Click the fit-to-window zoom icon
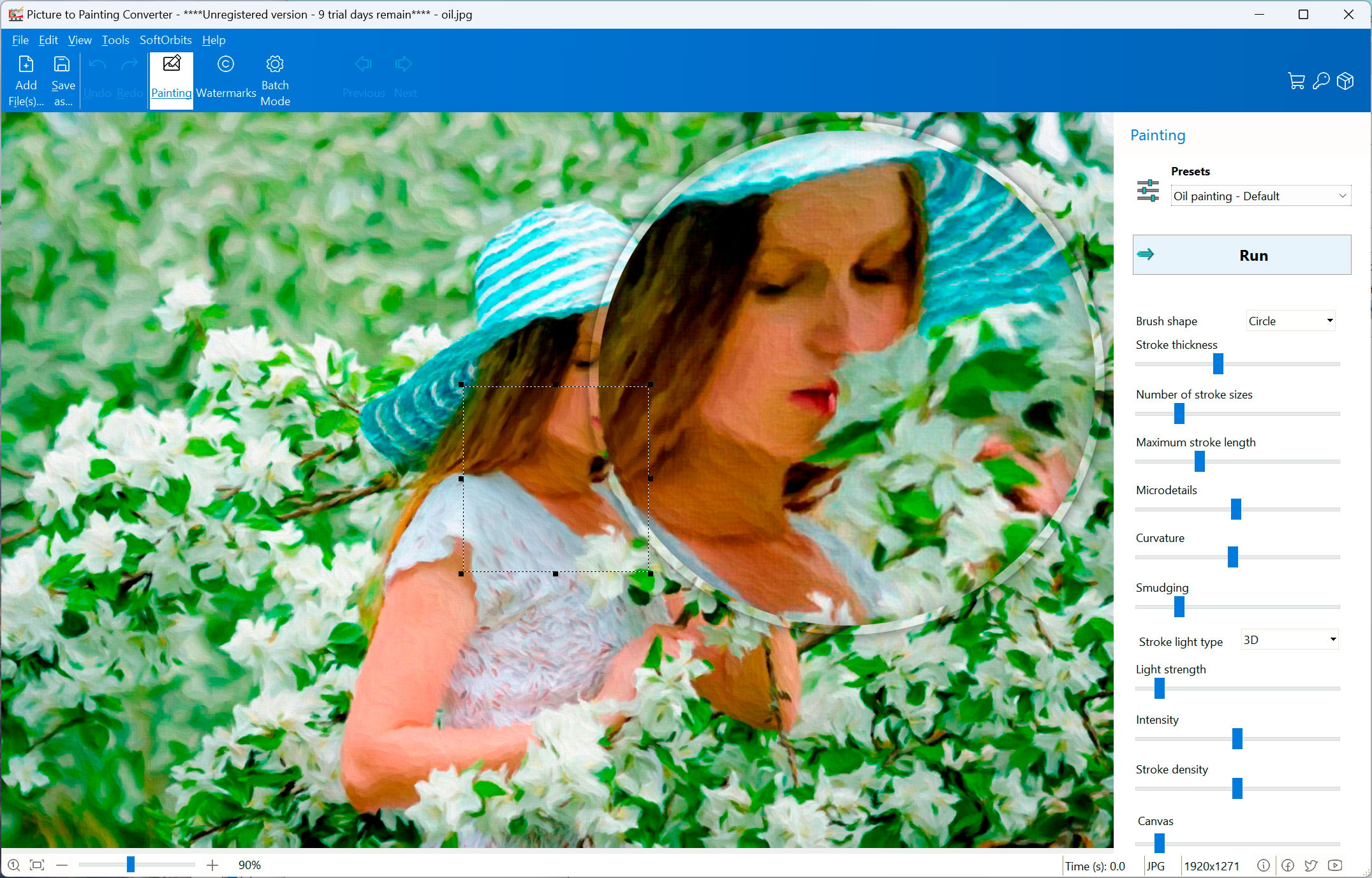 (x=36, y=865)
